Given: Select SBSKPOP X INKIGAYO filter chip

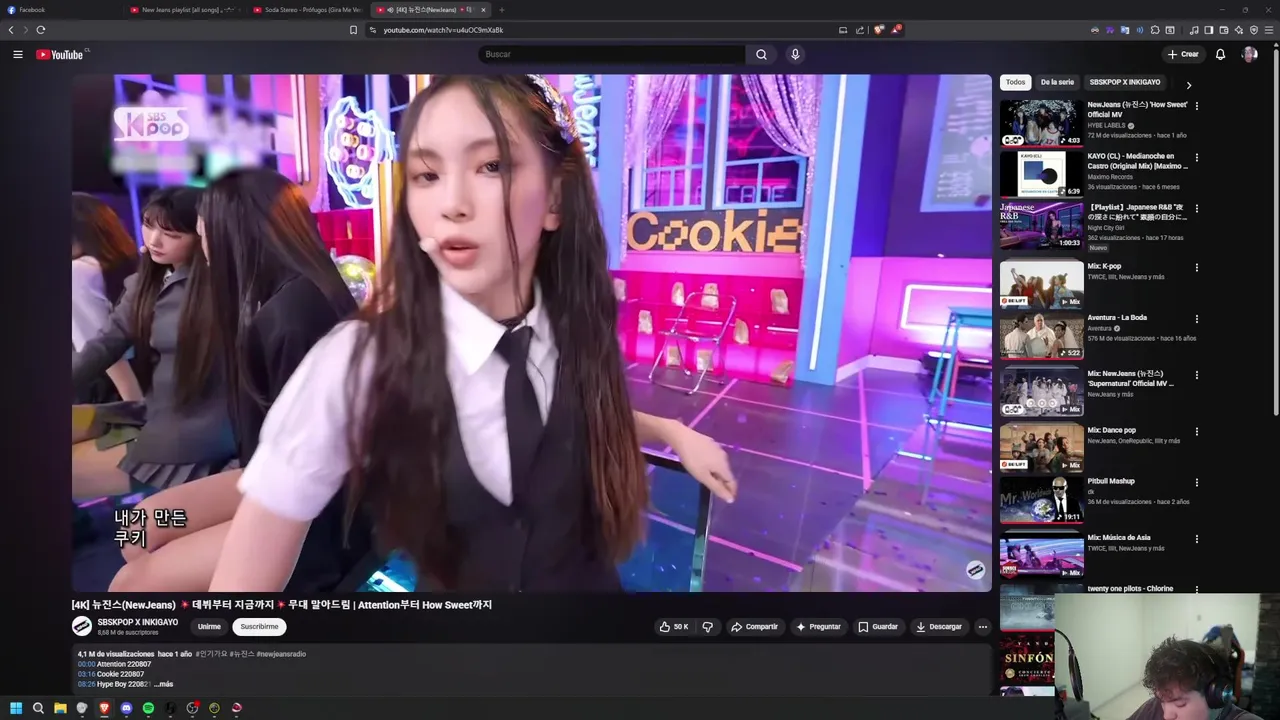Looking at the screenshot, I should [1125, 82].
